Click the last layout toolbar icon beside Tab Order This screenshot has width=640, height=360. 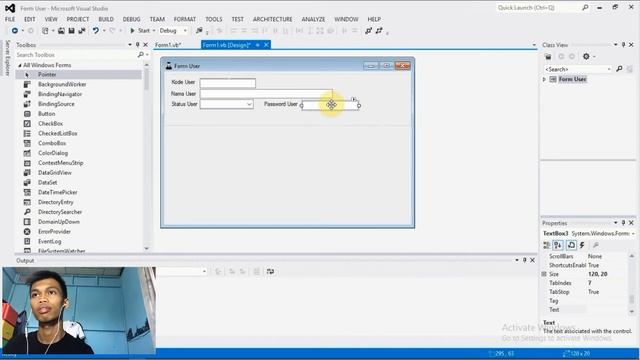(x=379, y=31)
